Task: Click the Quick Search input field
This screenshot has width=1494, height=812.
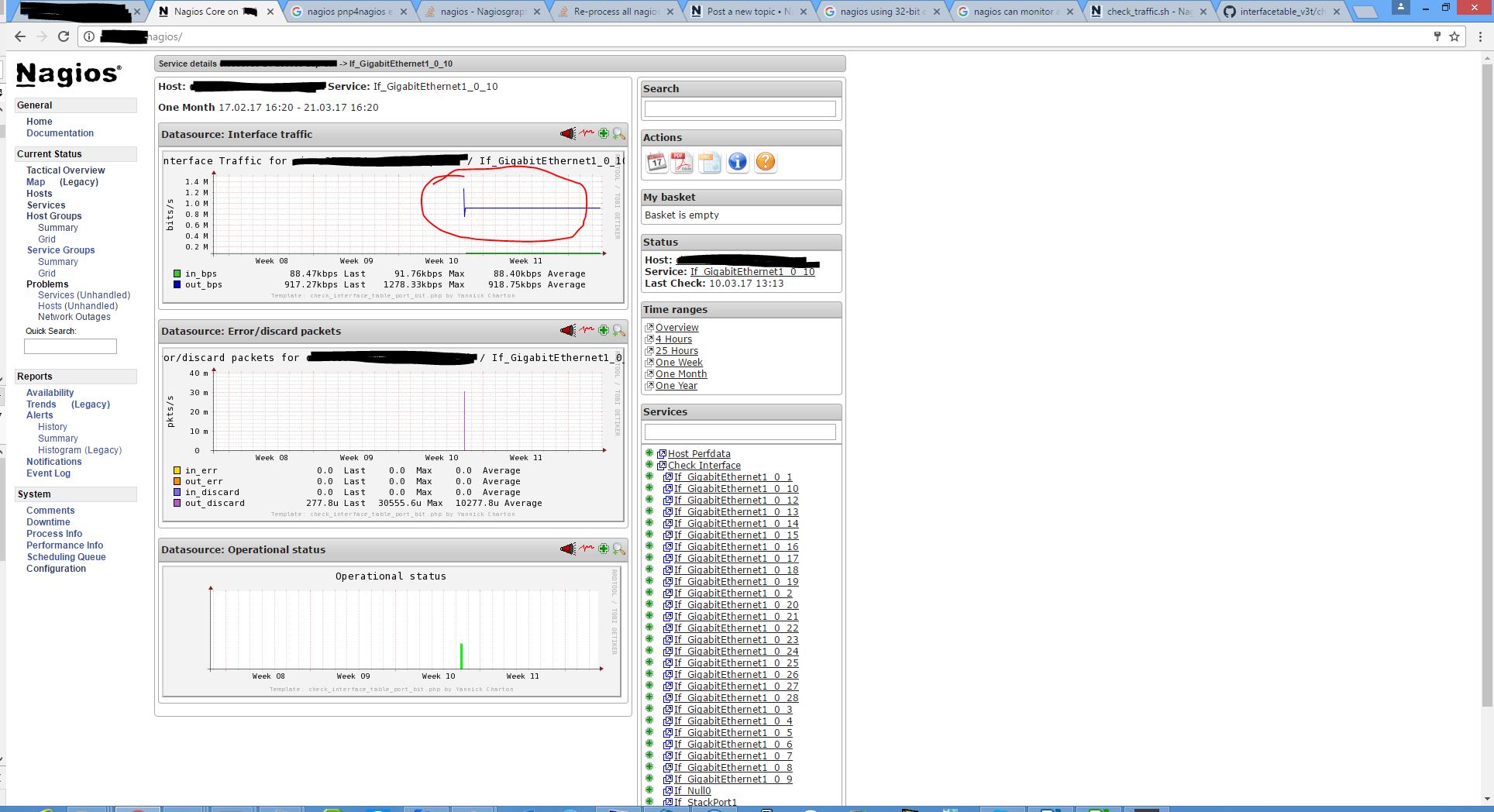Action: point(71,346)
